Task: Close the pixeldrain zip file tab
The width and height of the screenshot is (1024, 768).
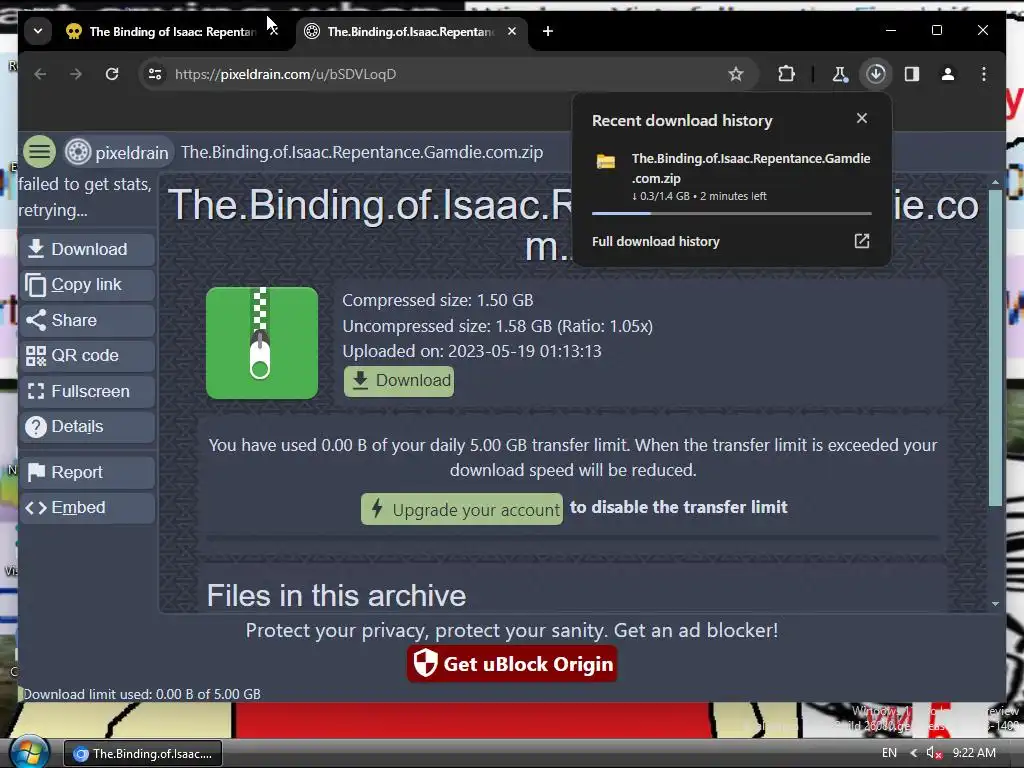Action: pyautogui.click(x=512, y=31)
